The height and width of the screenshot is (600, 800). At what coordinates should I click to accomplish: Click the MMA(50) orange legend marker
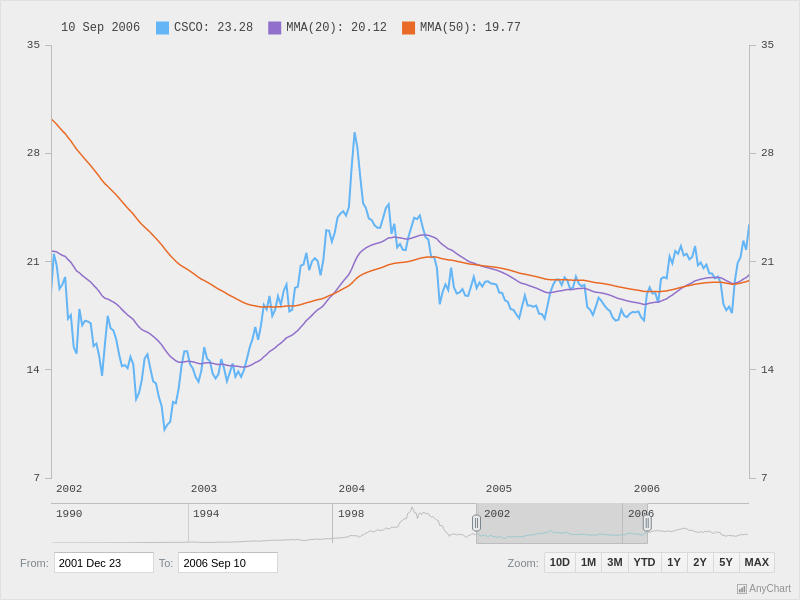click(x=408, y=28)
